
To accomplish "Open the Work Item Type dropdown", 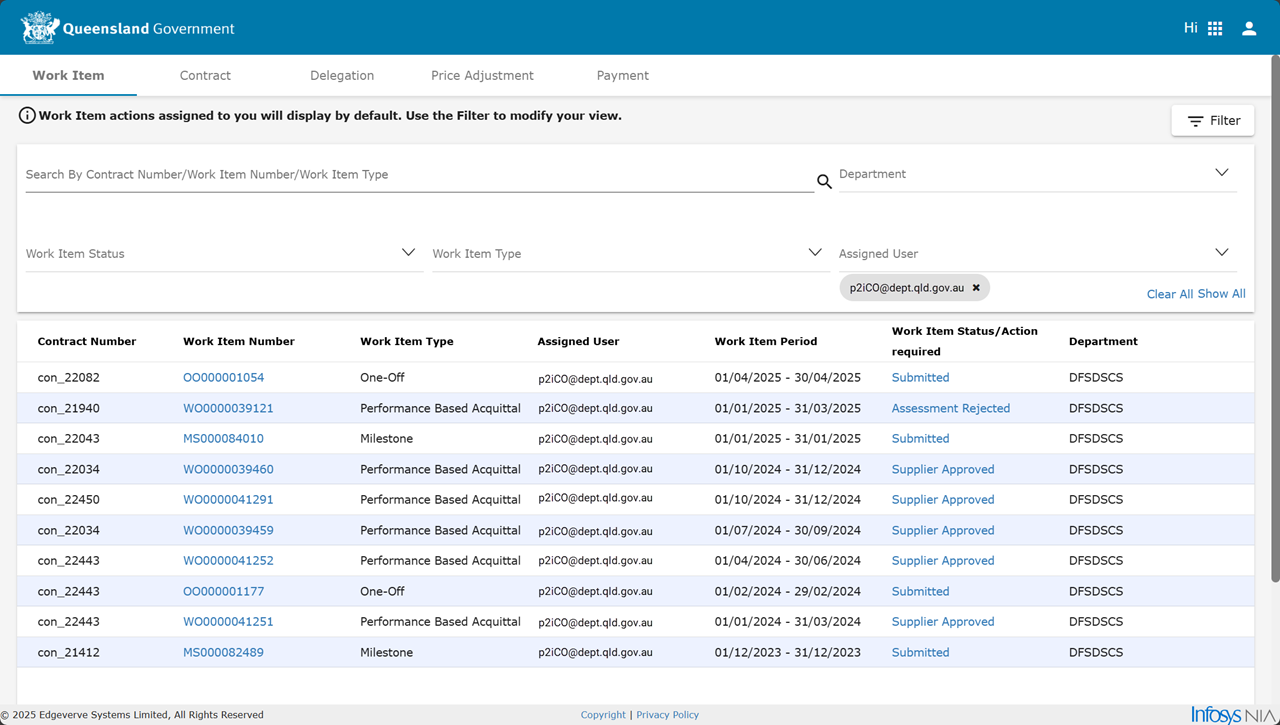I will coord(815,253).
